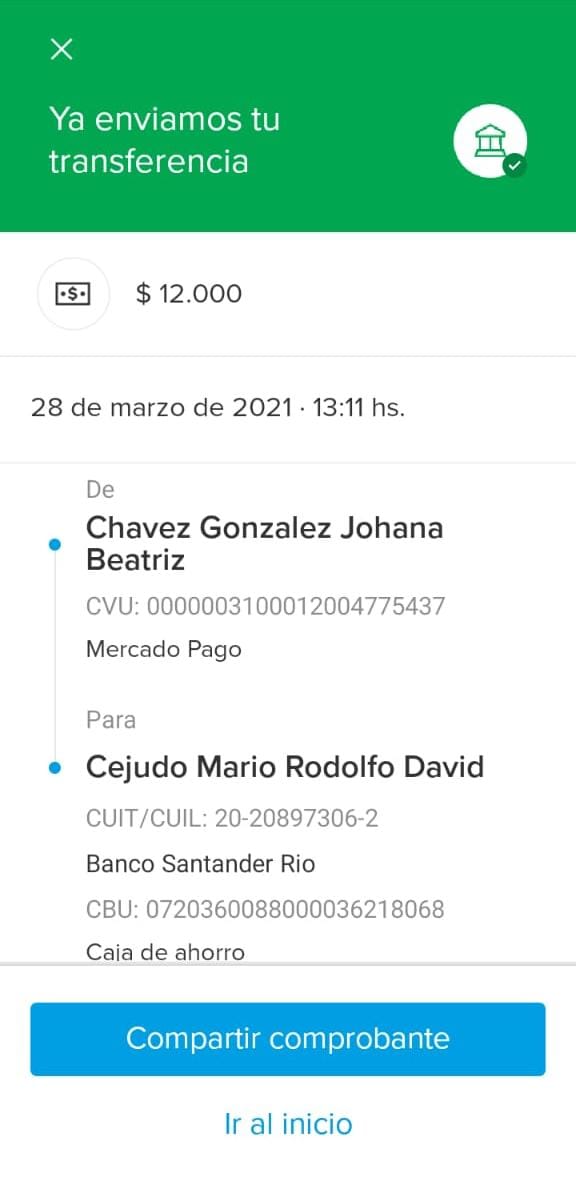The width and height of the screenshot is (576, 1198).
Task: Tap the blue dot next to recipient name
Action: click(x=53, y=768)
